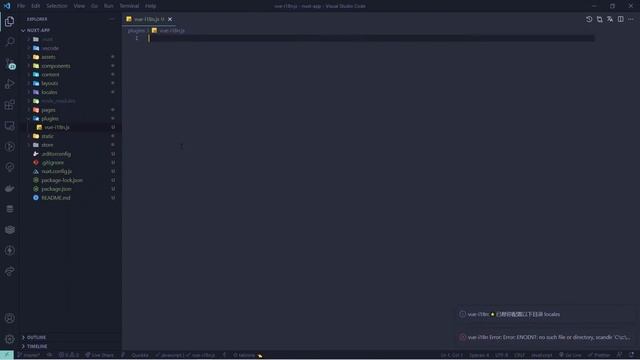Open the Live Share arrow view
The height and width of the screenshot is (360, 640).
tap(9, 271)
